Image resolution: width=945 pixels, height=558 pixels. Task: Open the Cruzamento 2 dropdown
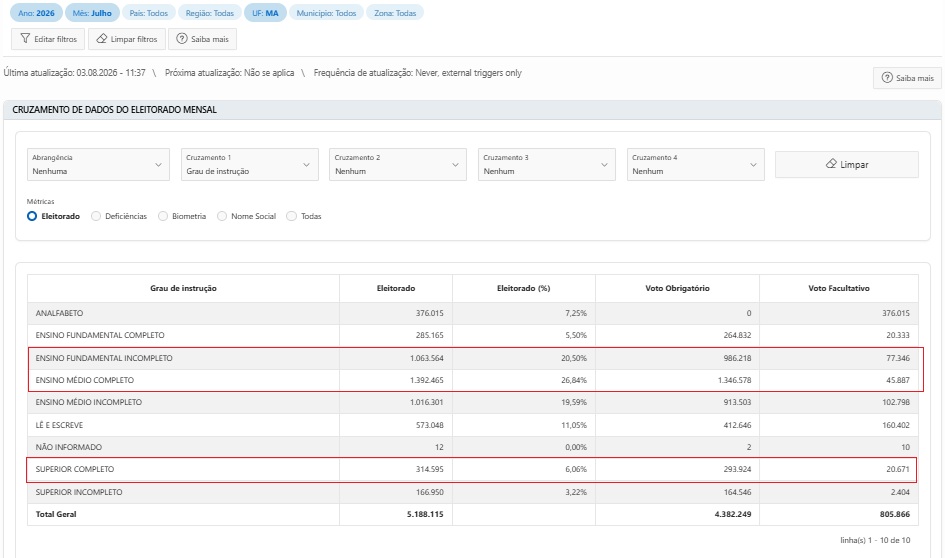click(398, 165)
